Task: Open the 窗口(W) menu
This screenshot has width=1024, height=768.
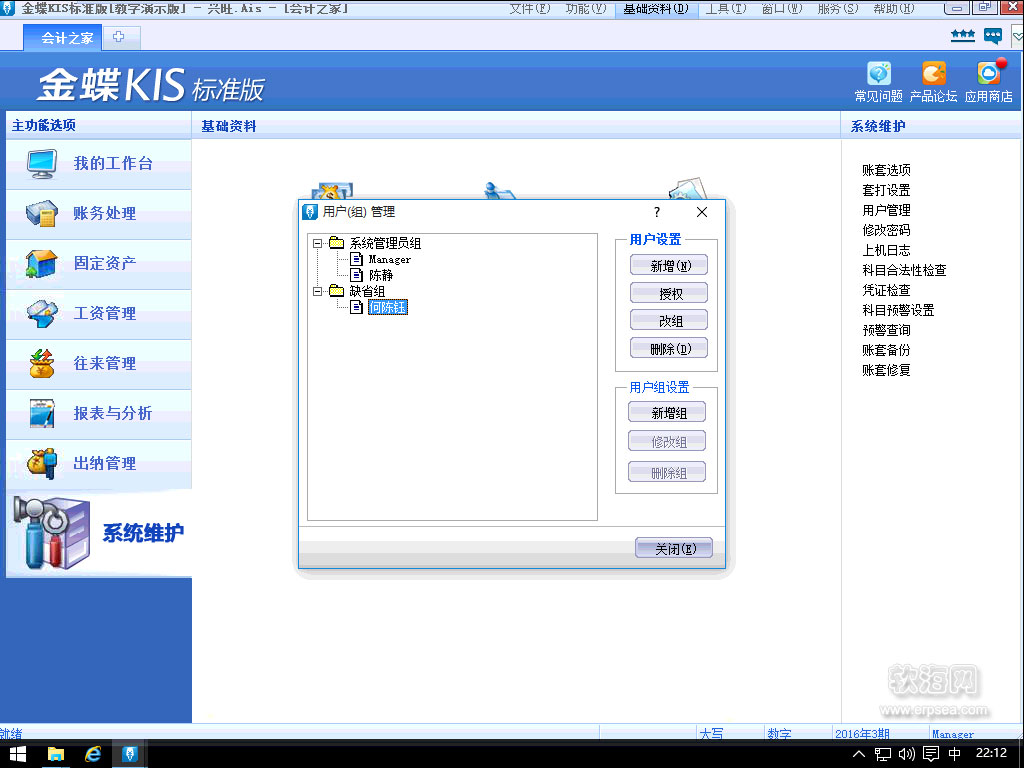Action: 782,8
